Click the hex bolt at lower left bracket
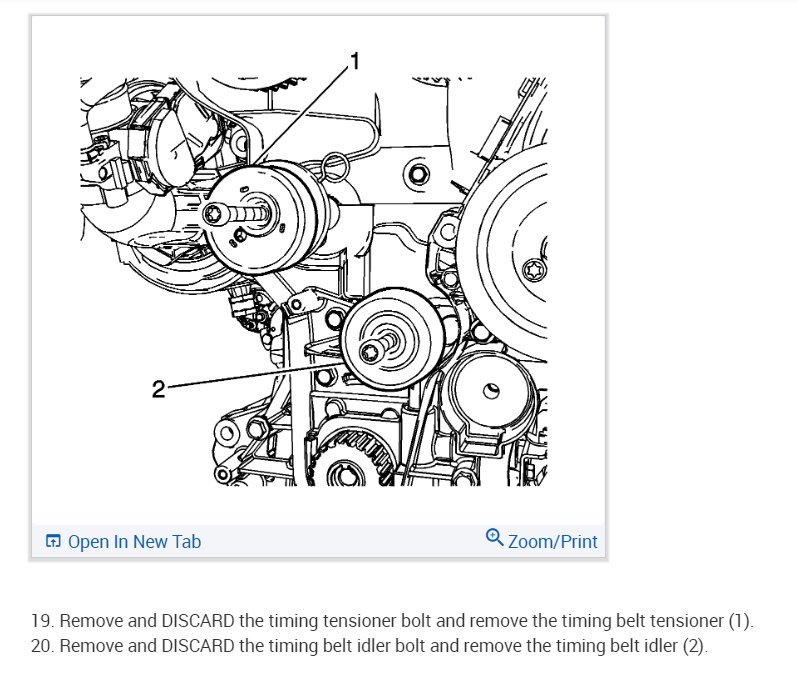 pyautogui.click(x=258, y=428)
